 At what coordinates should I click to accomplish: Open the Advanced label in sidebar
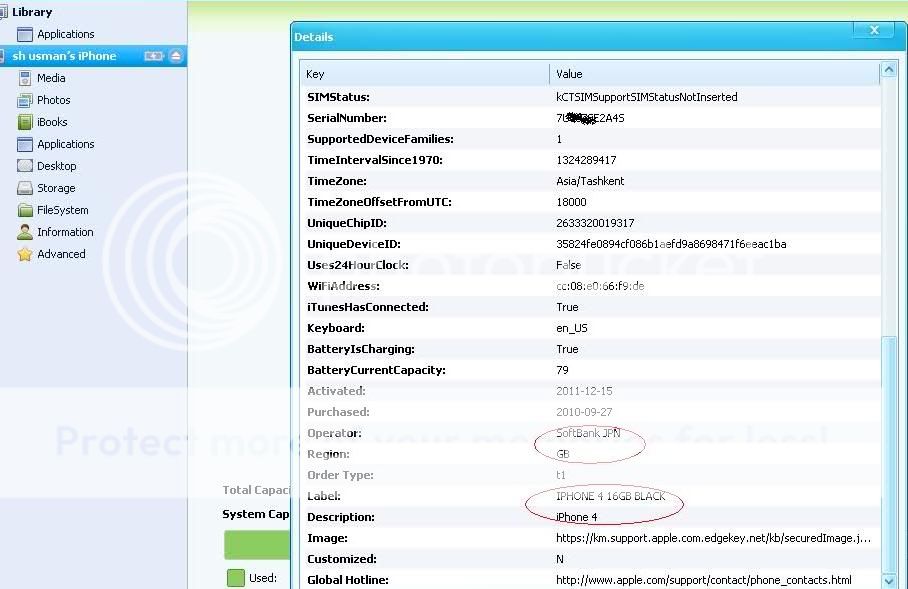coord(61,254)
